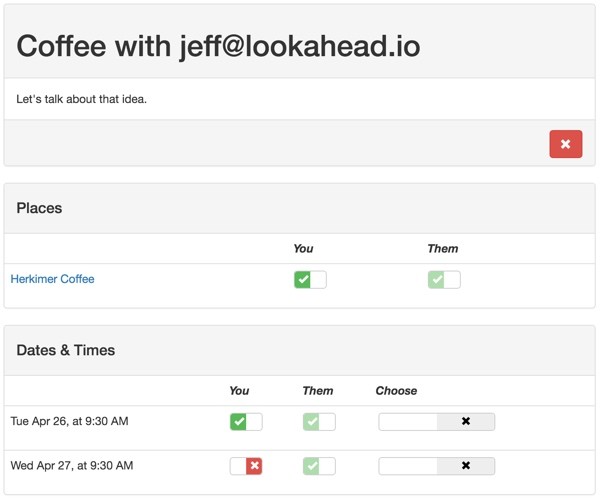The image size is (600, 501).
Task: Toggle Them switch for Wed Apr 27
Action: (319, 466)
